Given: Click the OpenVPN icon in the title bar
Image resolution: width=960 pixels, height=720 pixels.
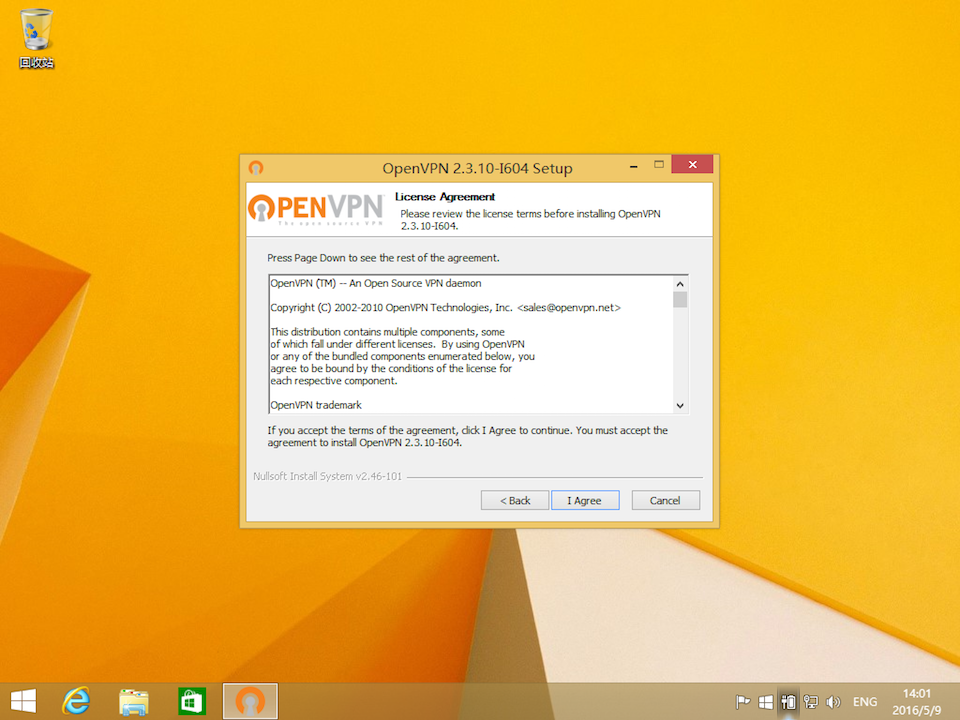Looking at the screenshot, I should pos(256,168).
